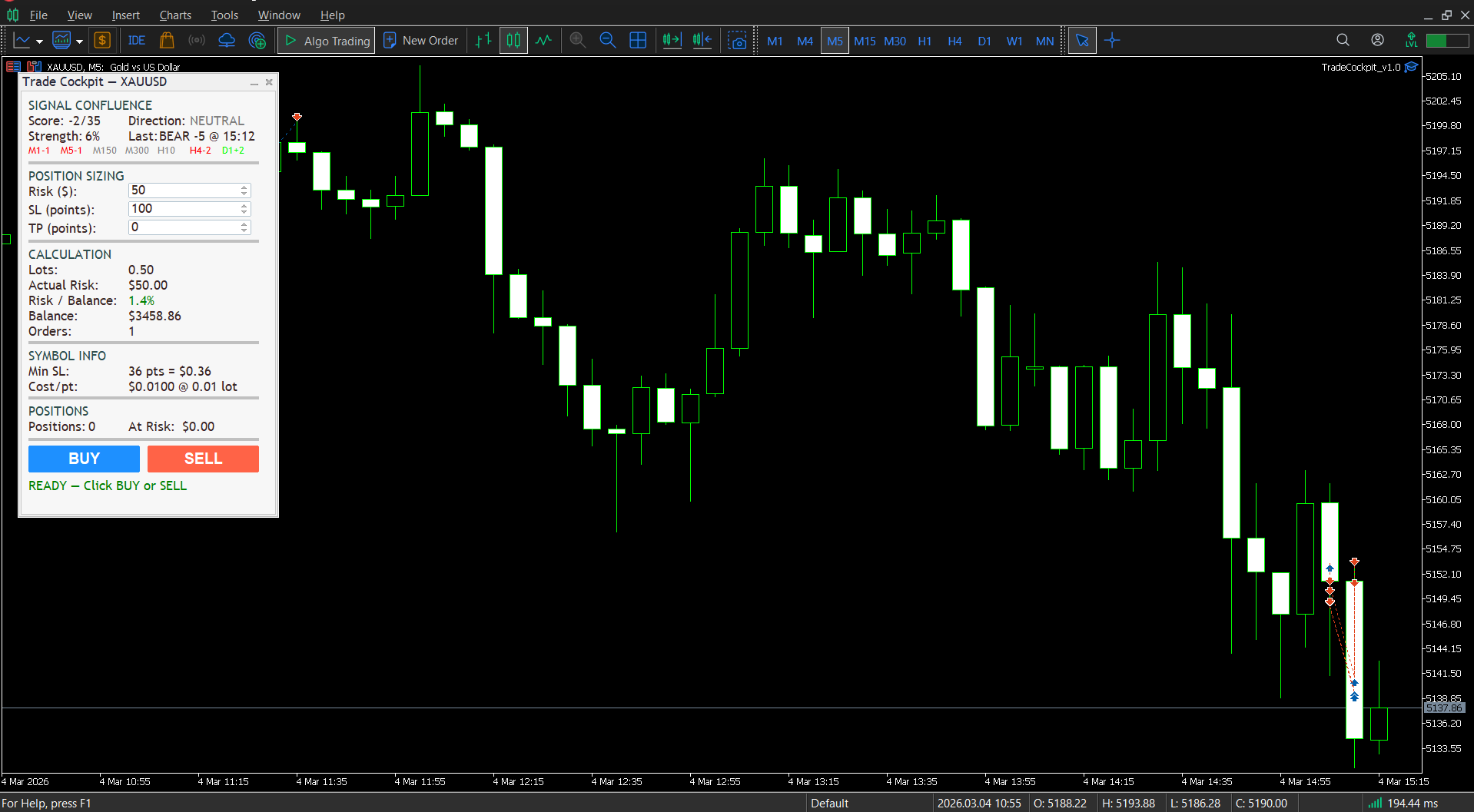This screenshot has height=812, width=1474.
Task: Open the search magnifier in the toolbar
Action: click(1343, 40)
